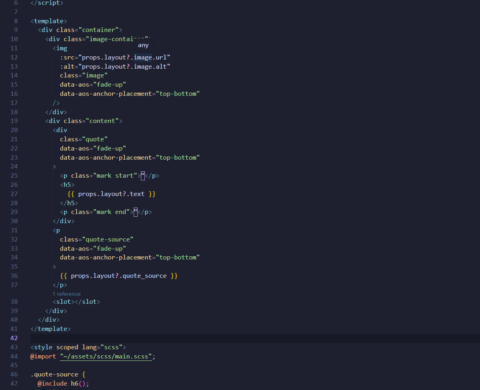
Task: Click the "mark start" paragraph line
Action: pyautogui.click(x=110, y=176)
